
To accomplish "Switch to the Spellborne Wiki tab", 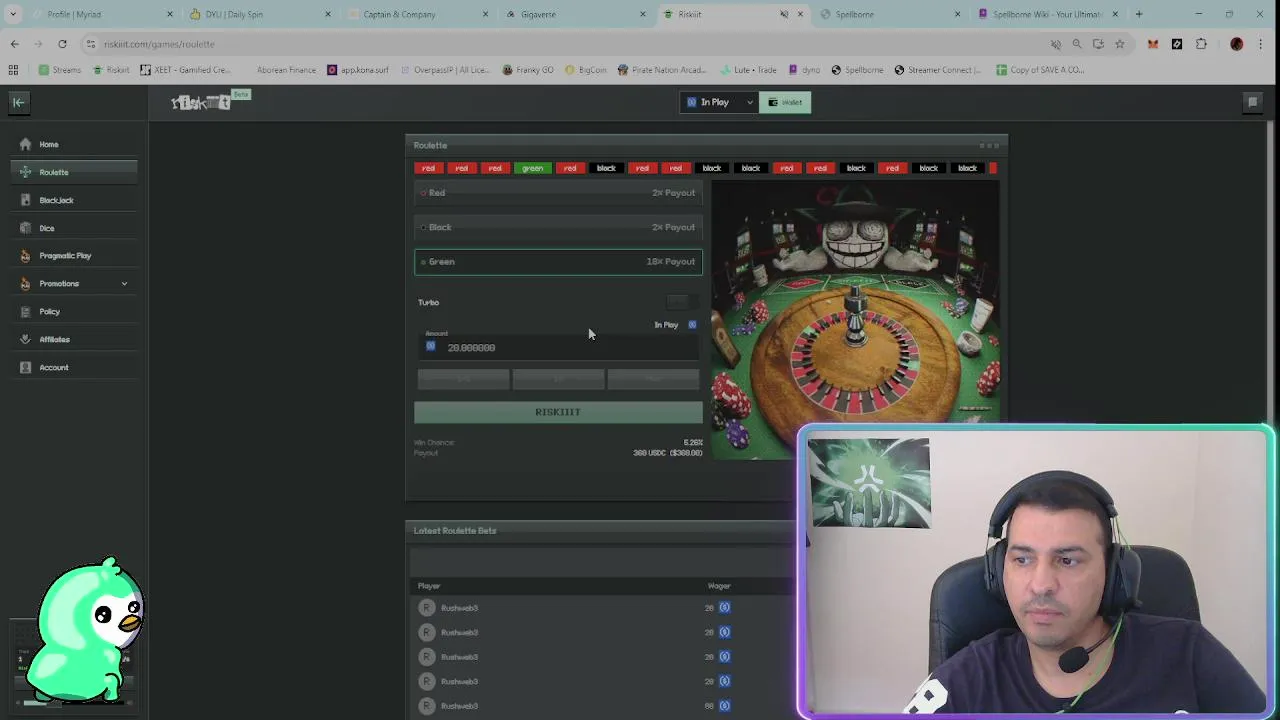I will pos(1047,14).
